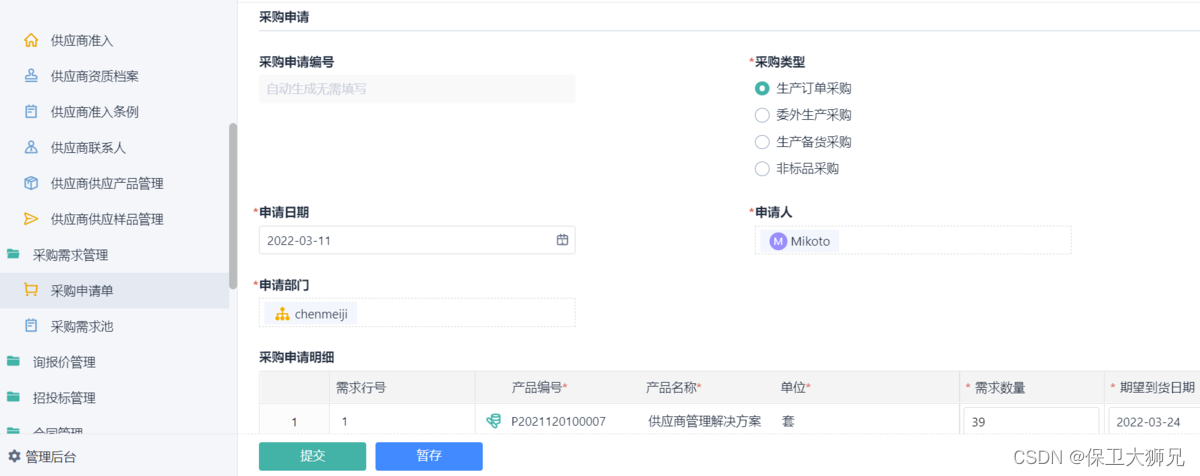1200x476 pixels.
Task: Click the product icon beside P2021120100007
Action: (493, 422)
